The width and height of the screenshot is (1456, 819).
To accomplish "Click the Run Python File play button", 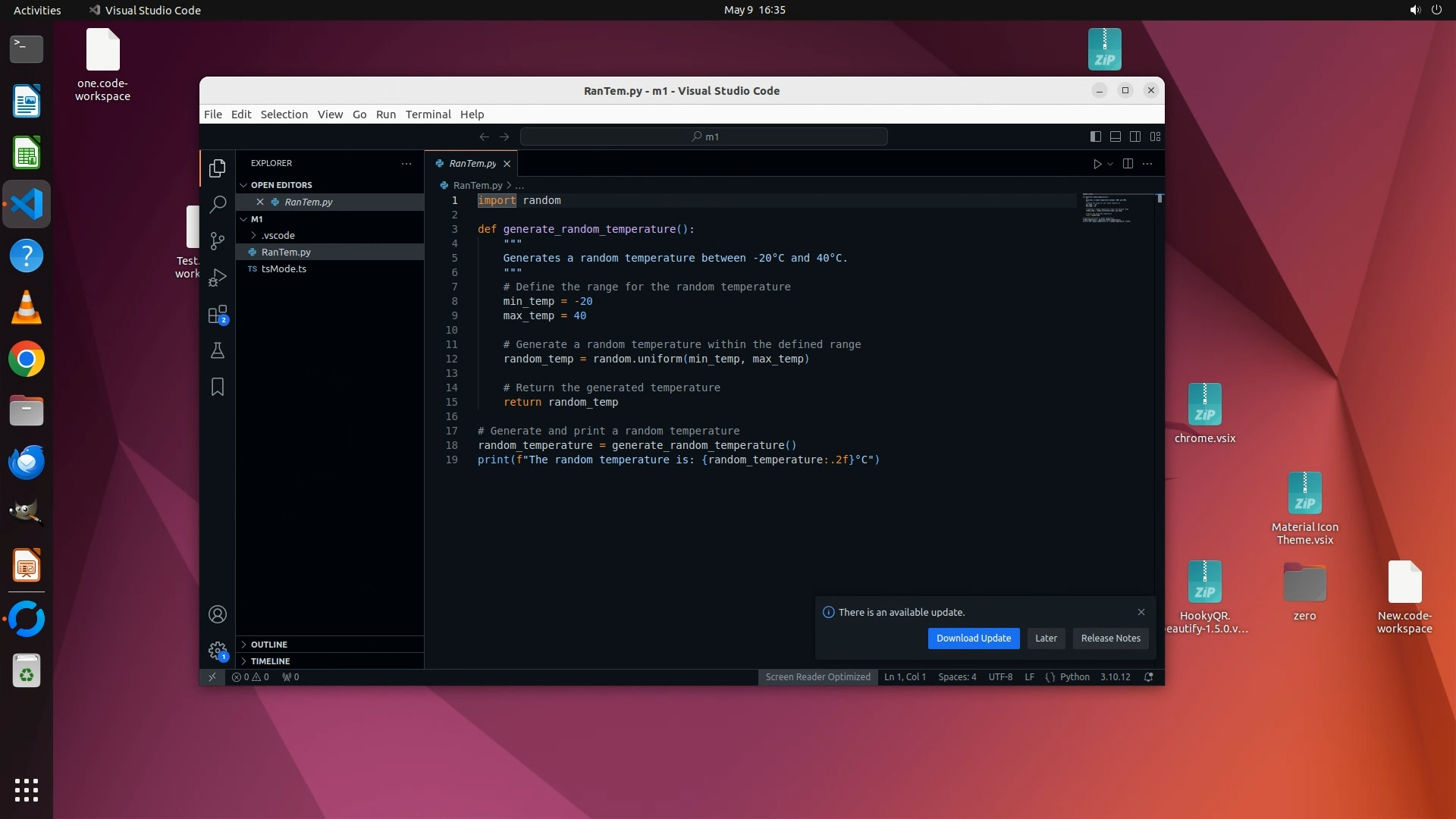I will click(1097, 164).
